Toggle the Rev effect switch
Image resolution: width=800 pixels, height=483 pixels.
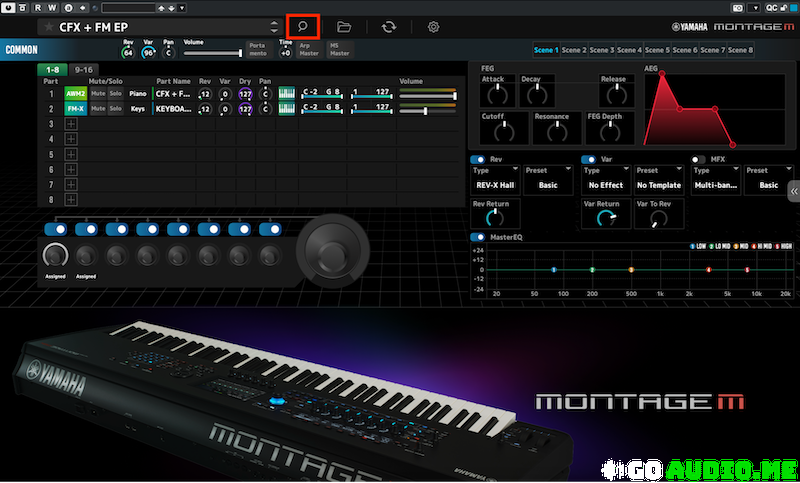tap(478, 159)
